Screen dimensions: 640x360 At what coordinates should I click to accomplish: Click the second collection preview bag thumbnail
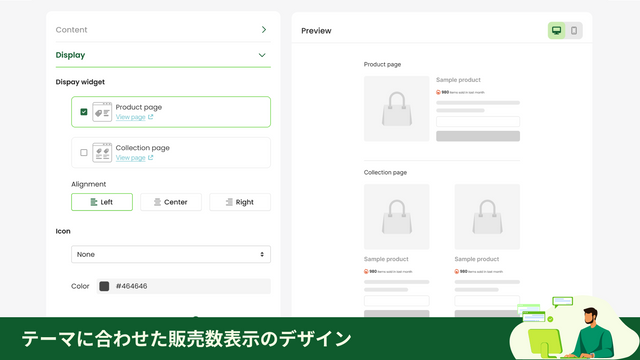click(487, 217)
